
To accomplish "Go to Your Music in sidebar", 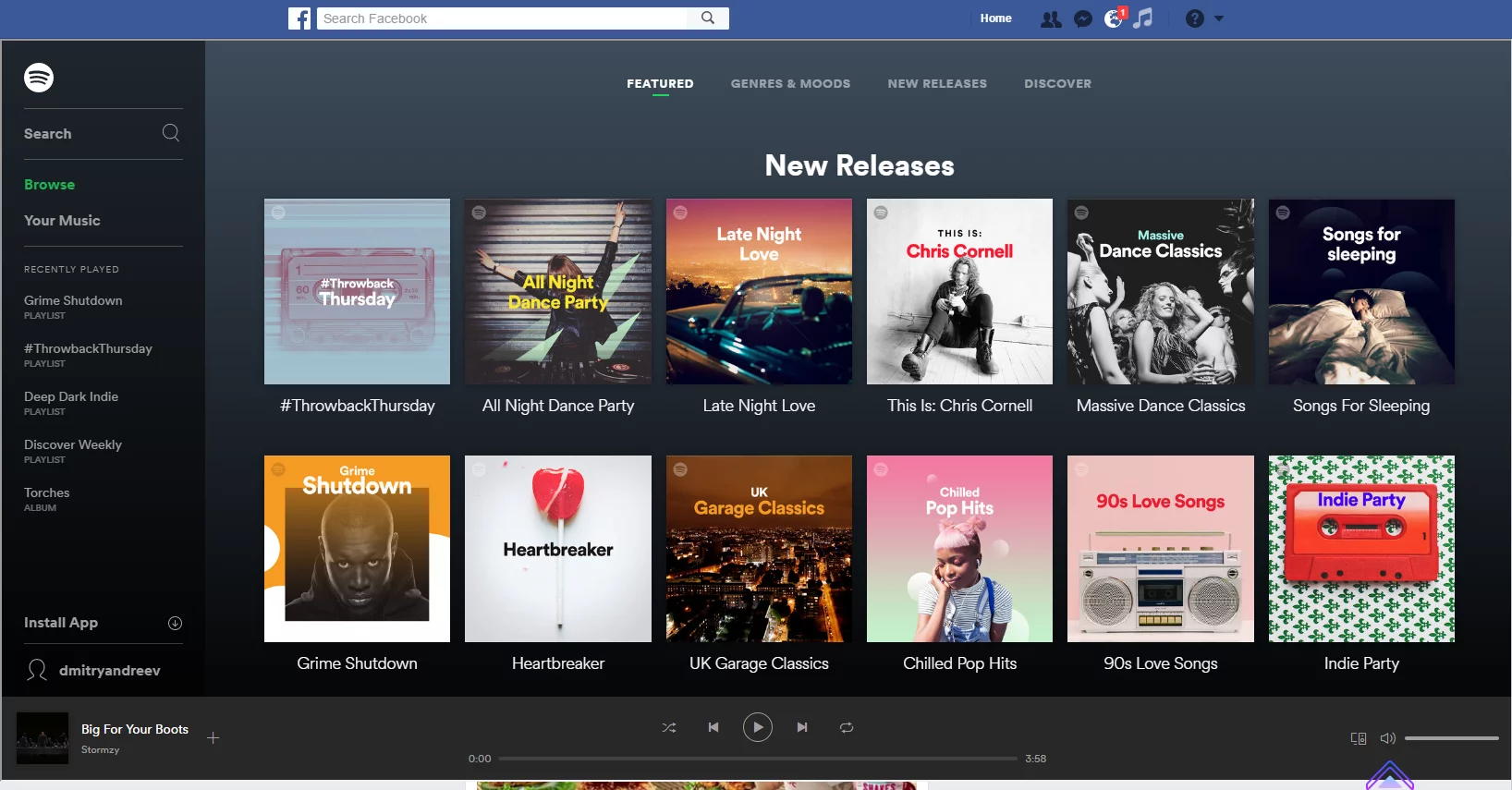I will [62, 220].
